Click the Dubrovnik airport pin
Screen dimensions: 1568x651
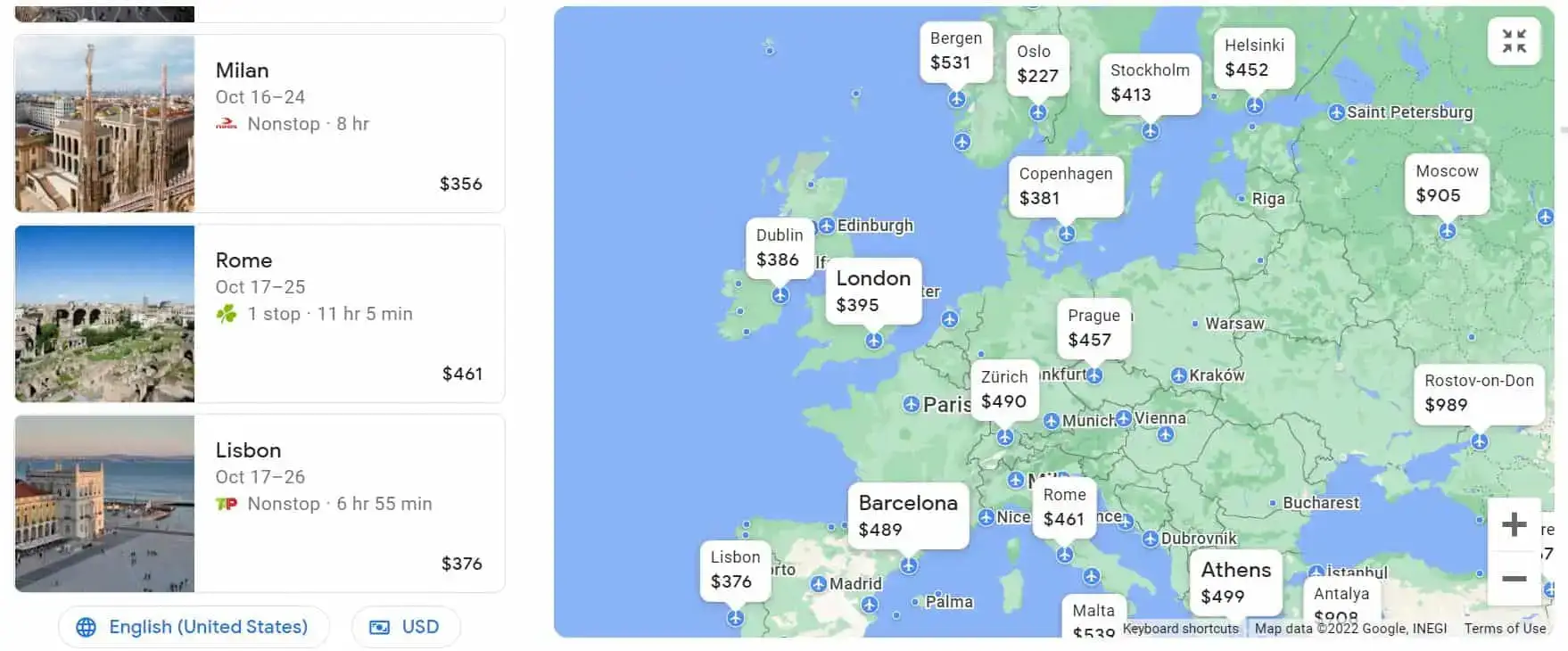click(1151, 539)
